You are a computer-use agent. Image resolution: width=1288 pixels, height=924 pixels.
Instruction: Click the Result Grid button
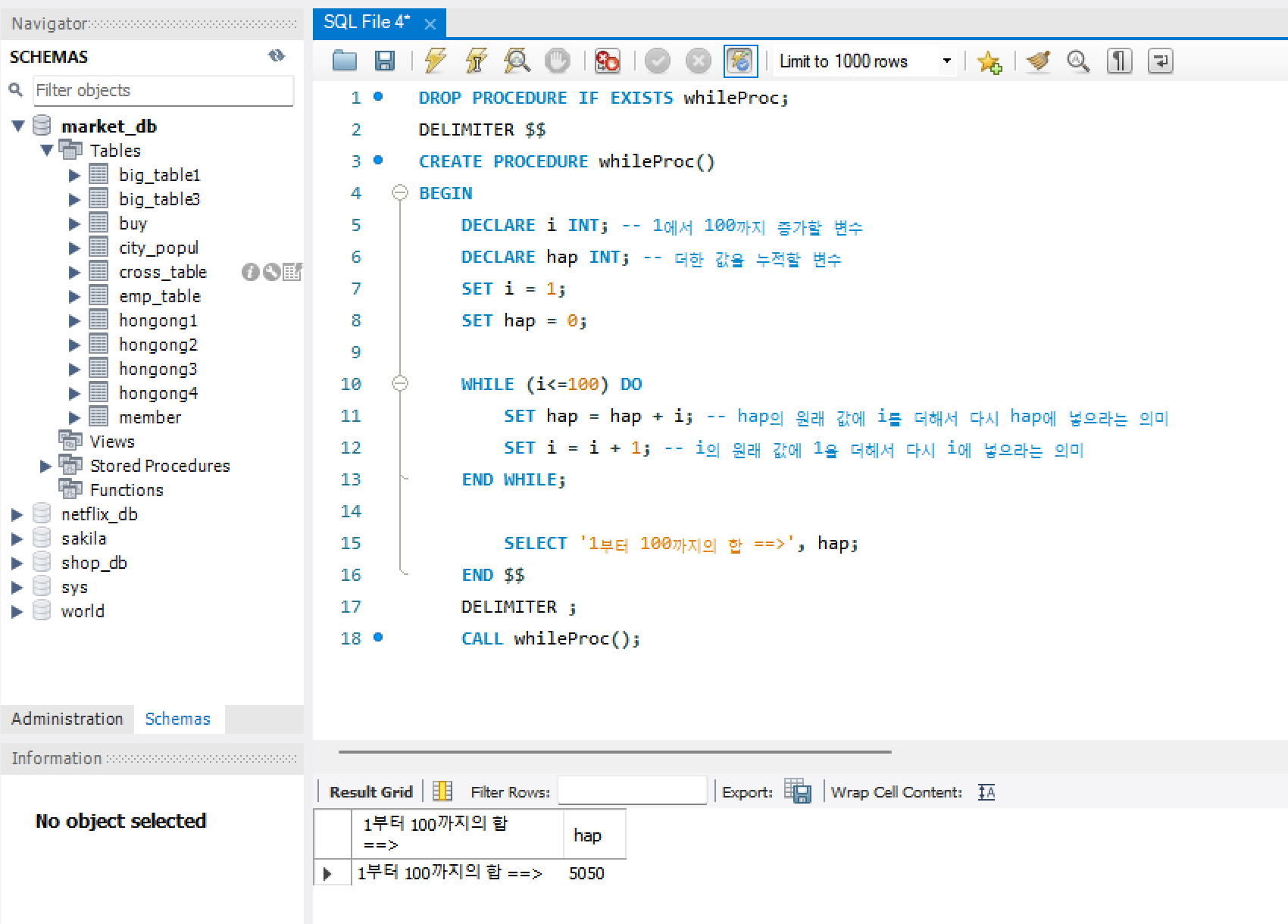pyautogui.click(x=371, y=792)
